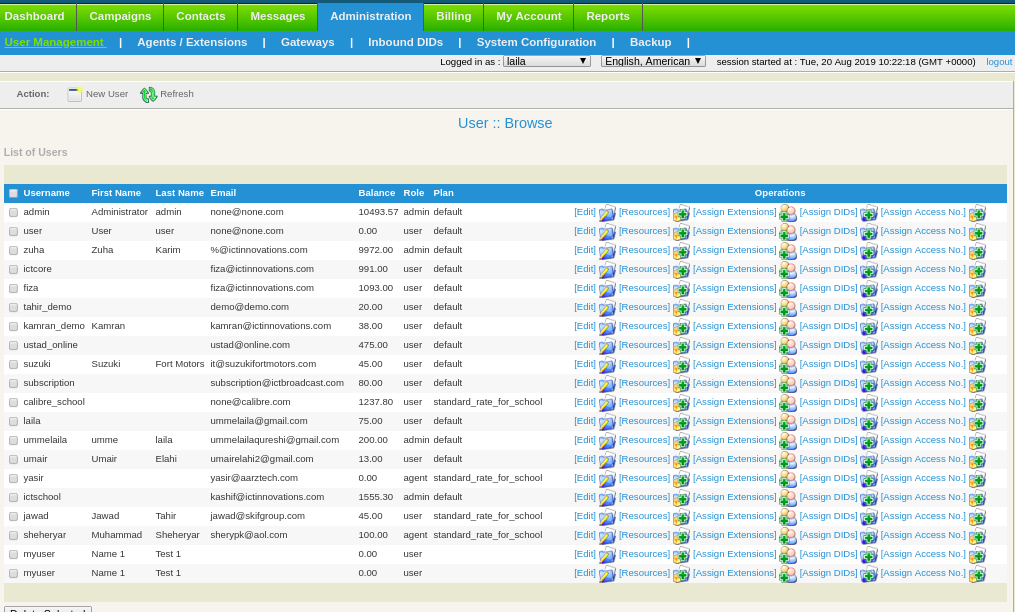Click [Resources] link in suzuki row
This screenshot has width=1015, height=612.
pos(645,364)
